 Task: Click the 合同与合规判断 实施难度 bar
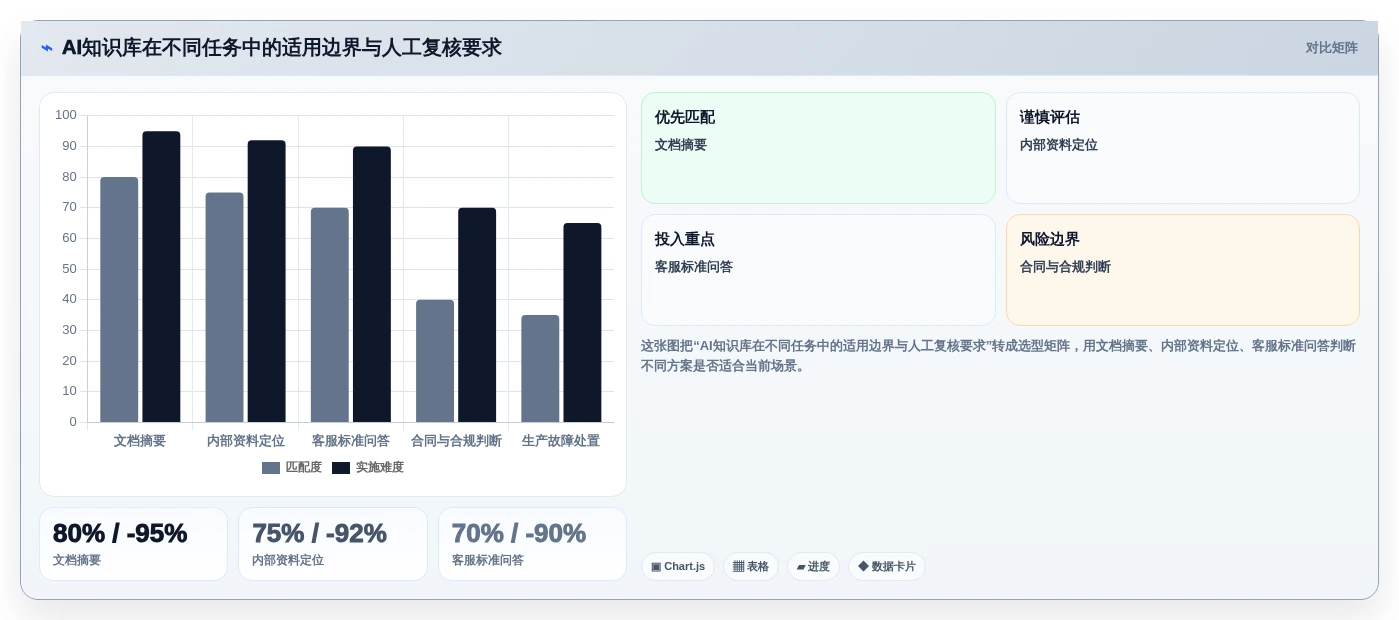(x=477, y=315)
